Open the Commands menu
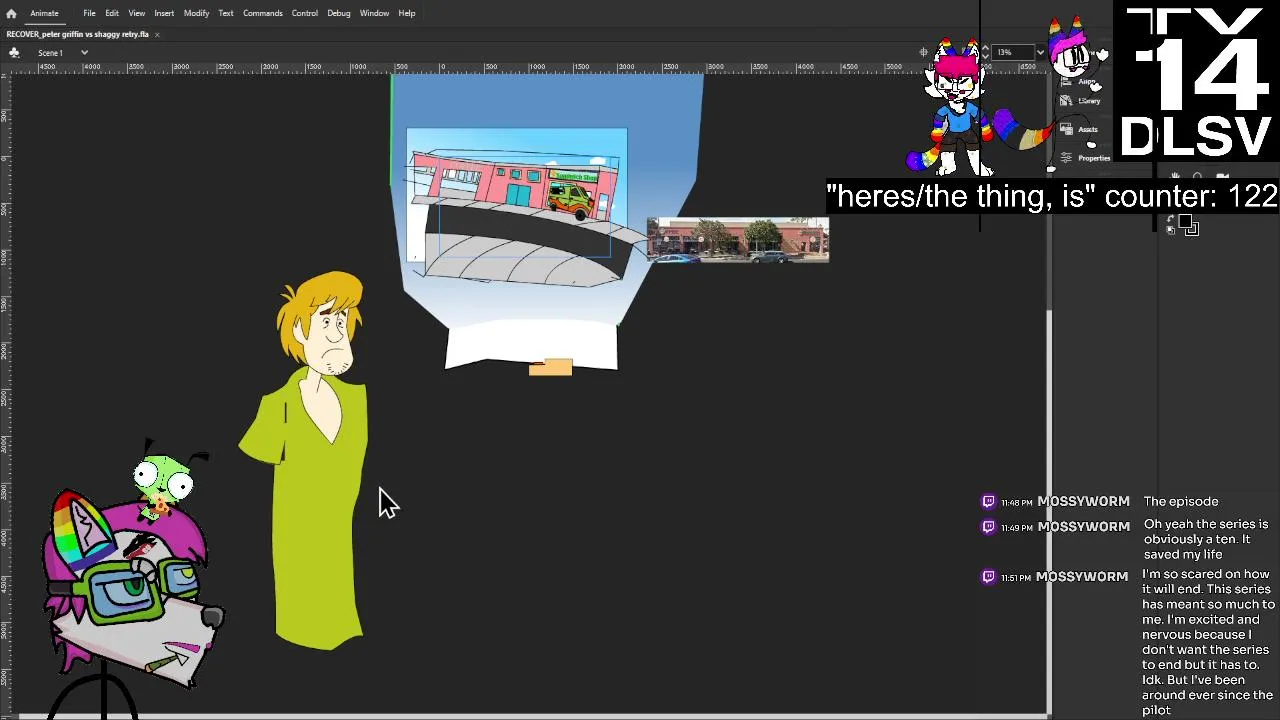 coord(263,13)
